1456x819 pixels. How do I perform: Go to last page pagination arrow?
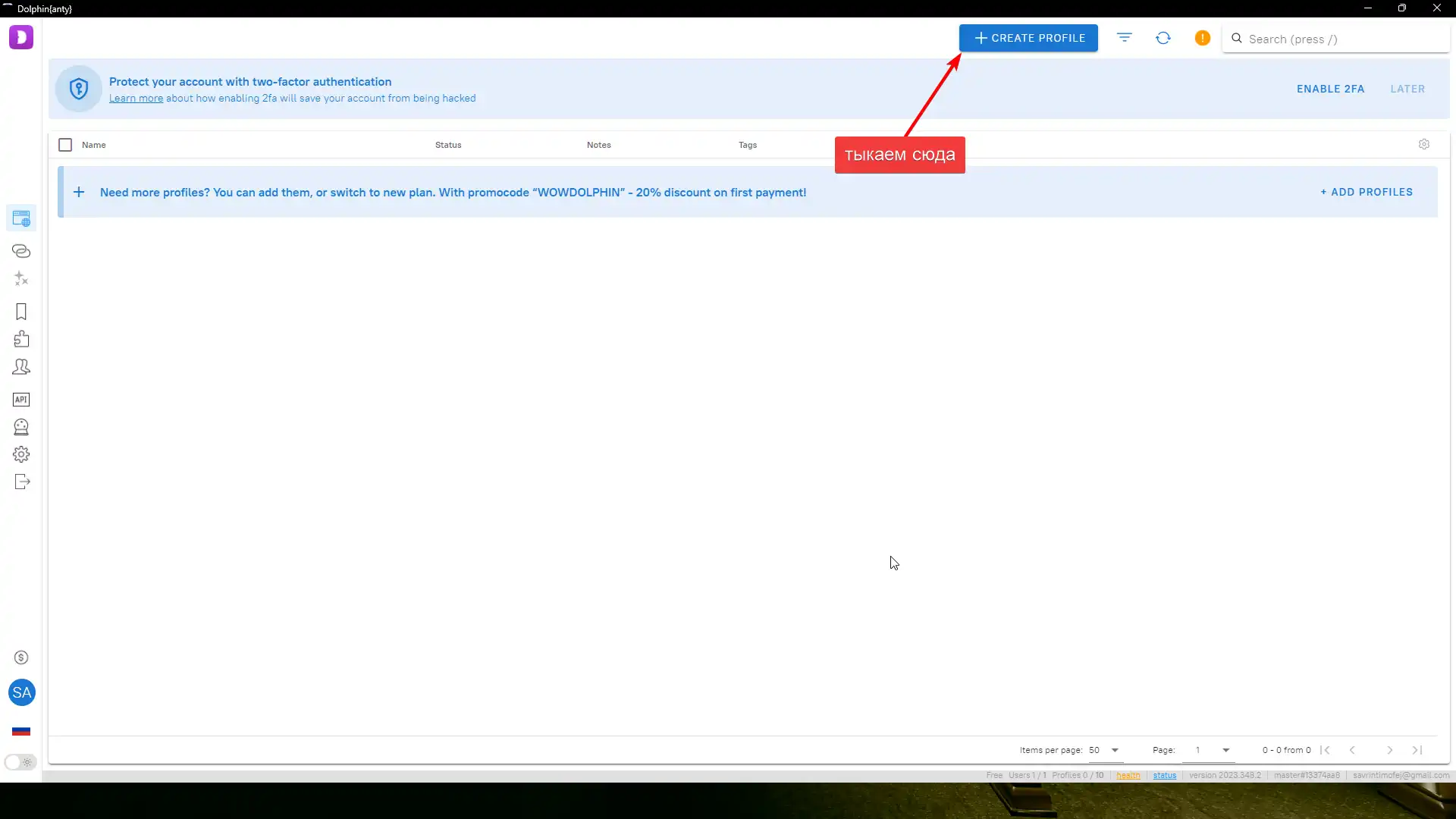tap(1417, 750)
